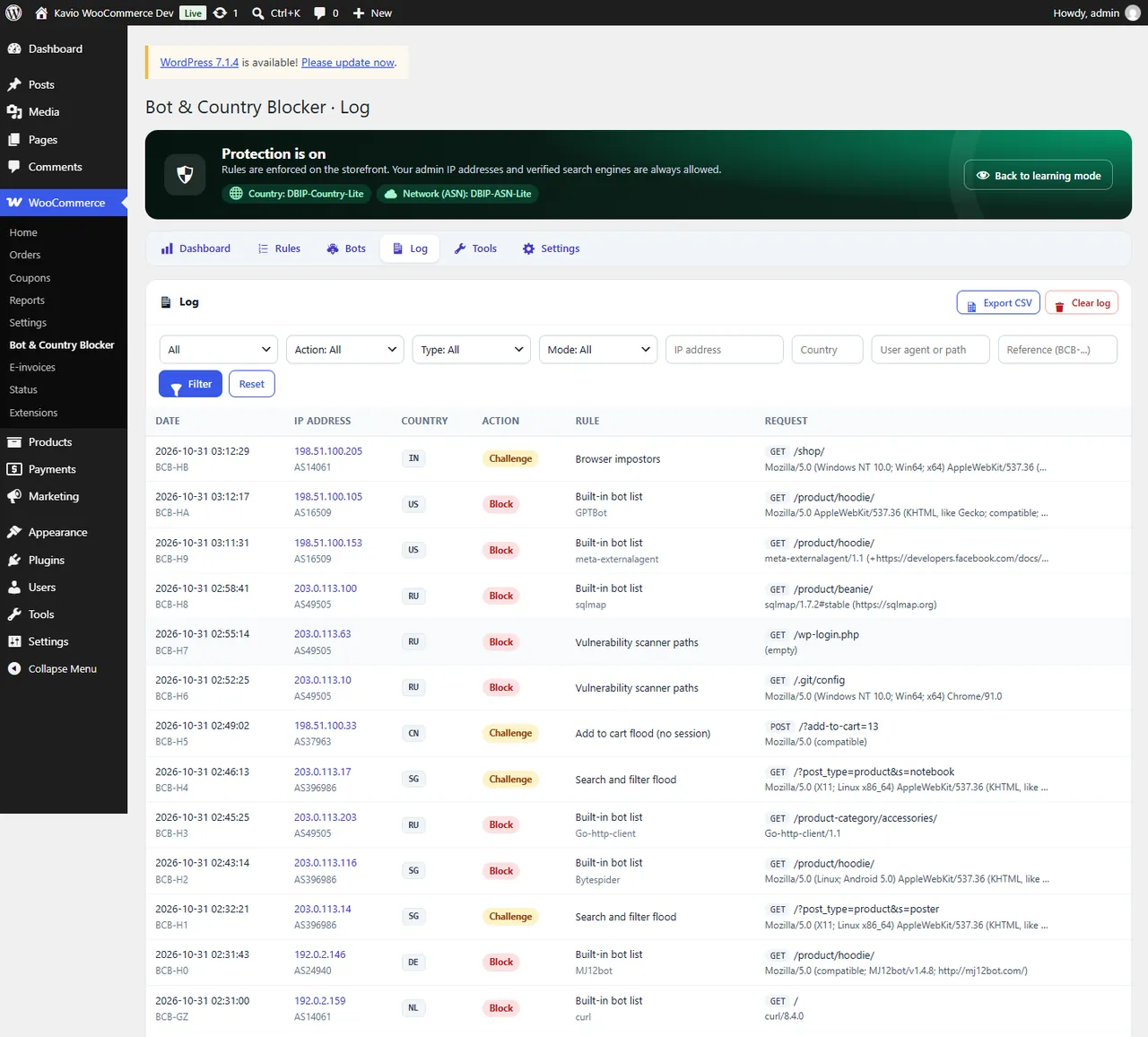Focus the Reference (BCB-...) field
This screenshot has width=1148, height=1037.
coord(1057,350)
